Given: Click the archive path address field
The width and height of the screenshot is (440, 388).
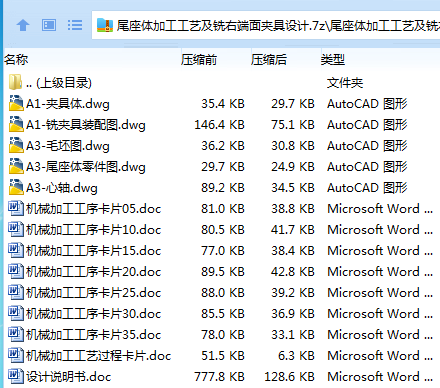Looking at the screenshot, I should coord(266,25).
